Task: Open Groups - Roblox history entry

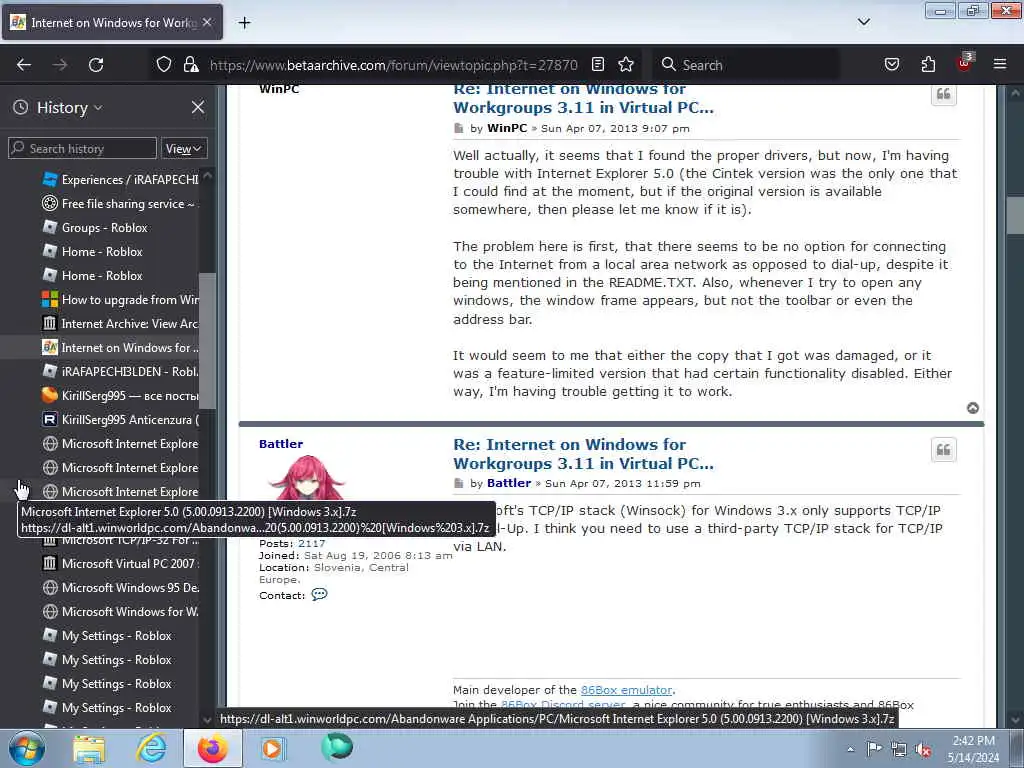Action: (95, 228)
